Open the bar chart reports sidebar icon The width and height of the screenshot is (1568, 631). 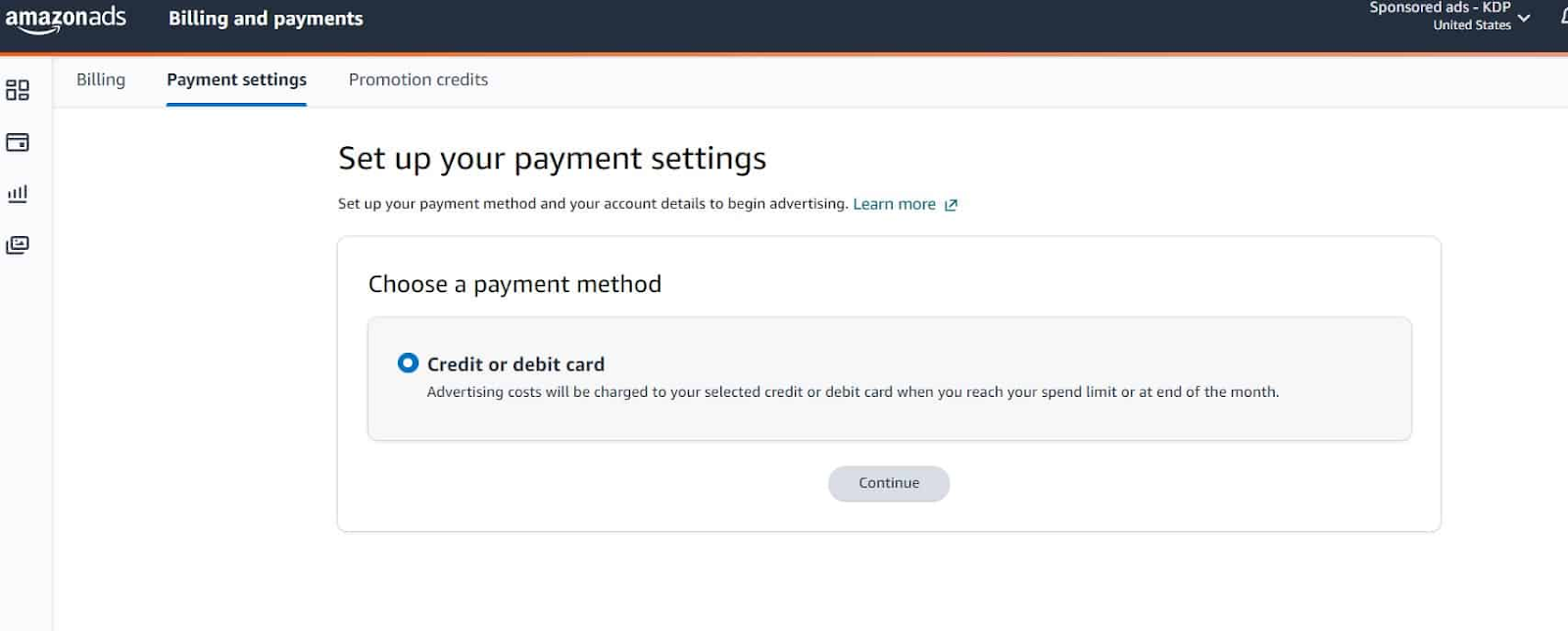coord(18,193)
